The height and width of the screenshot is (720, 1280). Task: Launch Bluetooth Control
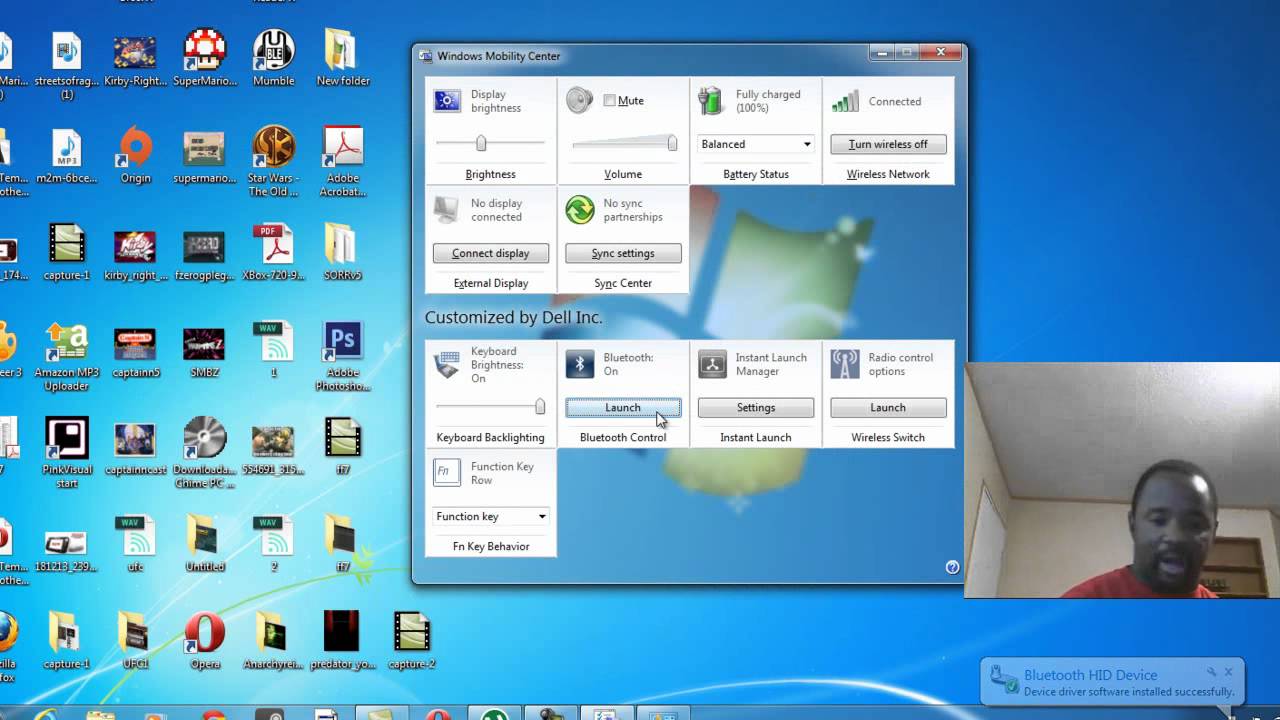[623, 407]
